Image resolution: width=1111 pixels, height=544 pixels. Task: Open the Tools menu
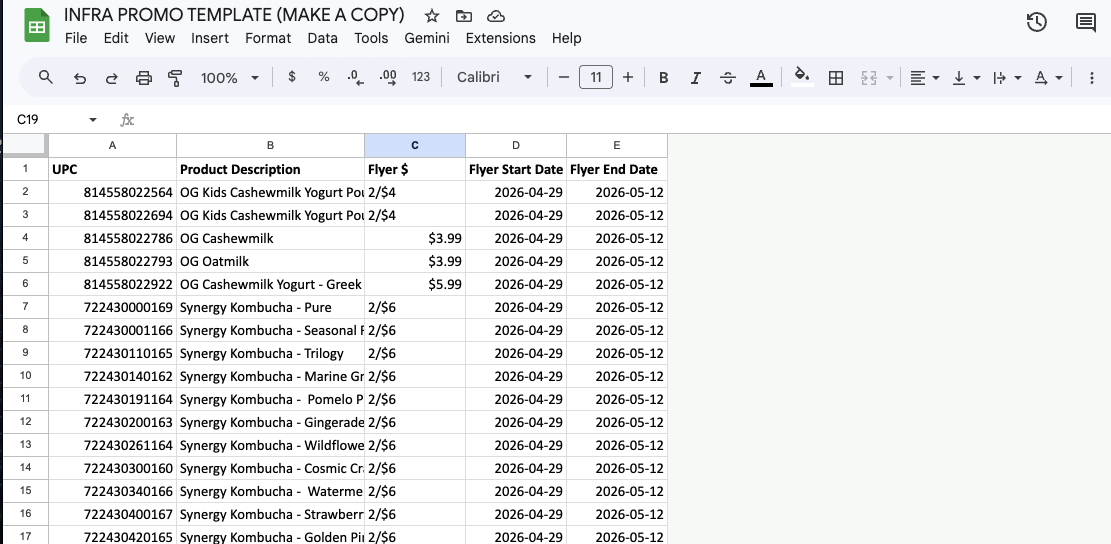371,38
